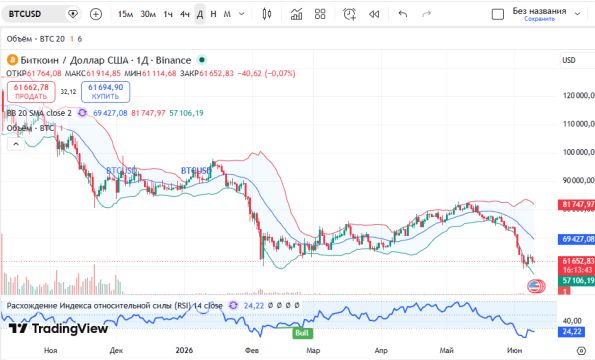Click the 61 694,90 КУПИТЬ buy button
This screenshot has width=595, height=360.
[x=105, y=92]
